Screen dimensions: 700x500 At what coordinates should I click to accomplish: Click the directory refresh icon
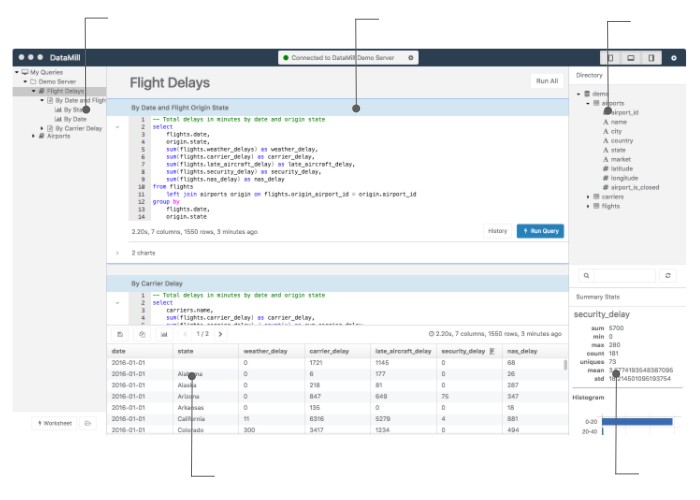pyautogui.click(x=668, y=275)
